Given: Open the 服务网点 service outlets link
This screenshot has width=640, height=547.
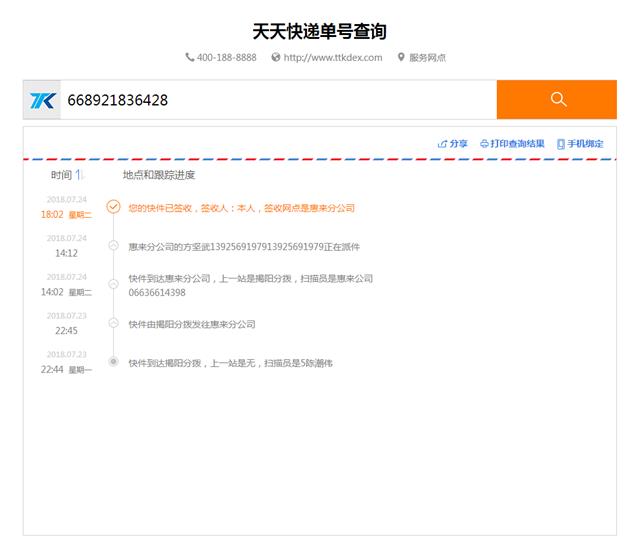Looking at the screenshot, I should [x=427, y=58].
